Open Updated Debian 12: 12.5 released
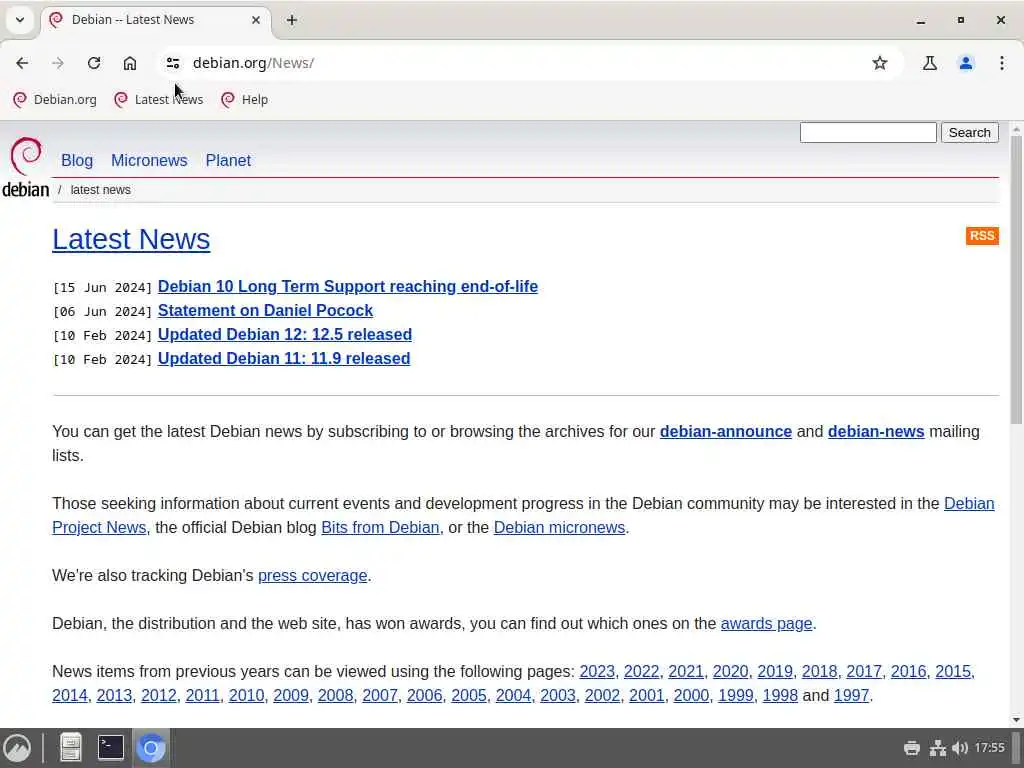Image resolution: width=1024 pixels, height=768 pixels. [285, 334]
